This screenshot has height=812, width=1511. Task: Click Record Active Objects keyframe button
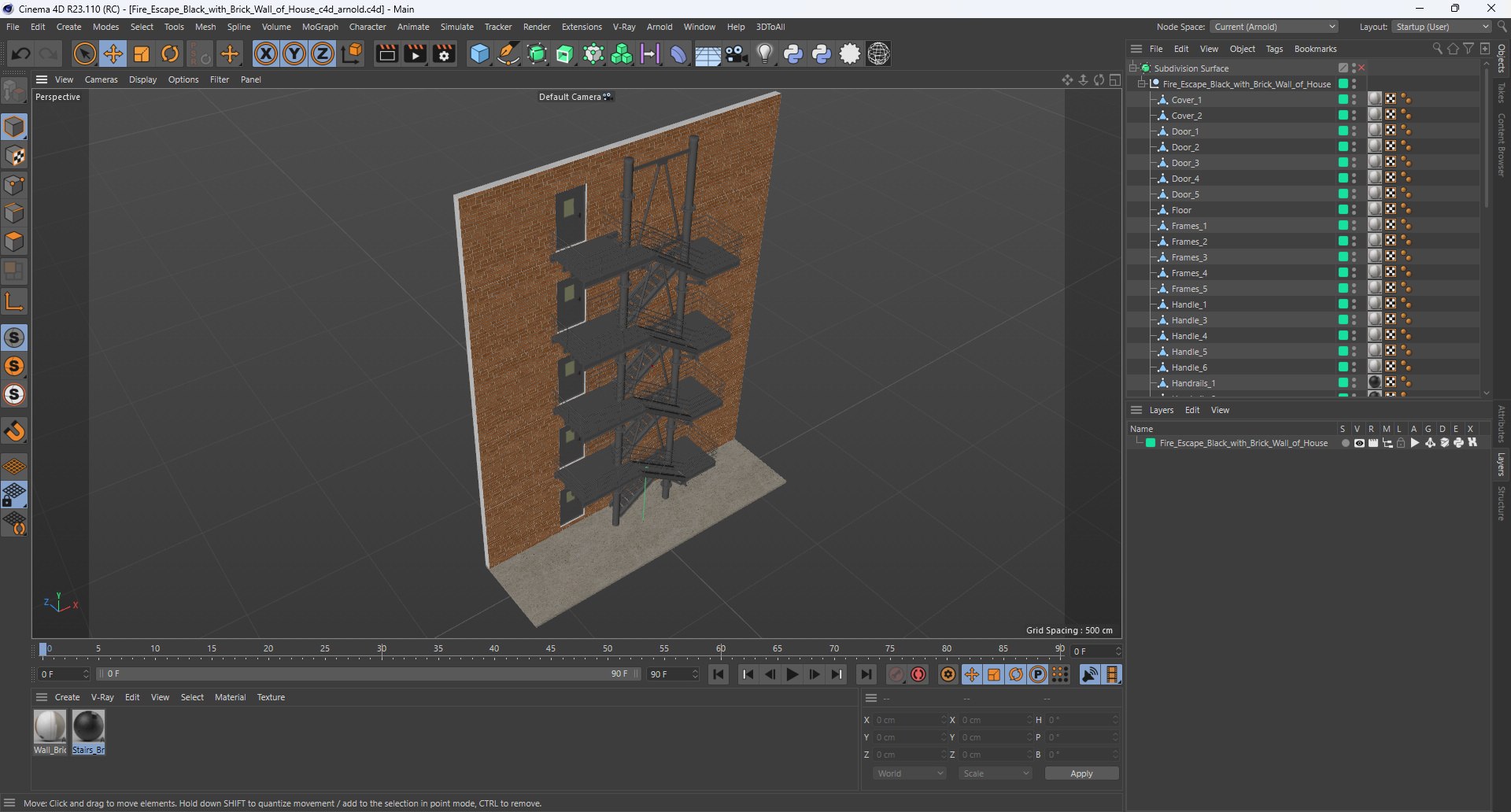click(896, 674)
